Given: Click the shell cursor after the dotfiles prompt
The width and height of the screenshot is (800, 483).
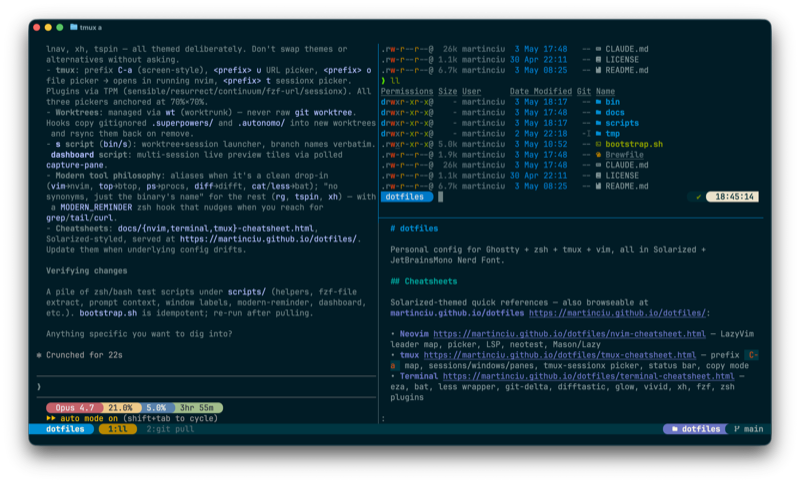Looking at the screenshot, I should (440, 197).
